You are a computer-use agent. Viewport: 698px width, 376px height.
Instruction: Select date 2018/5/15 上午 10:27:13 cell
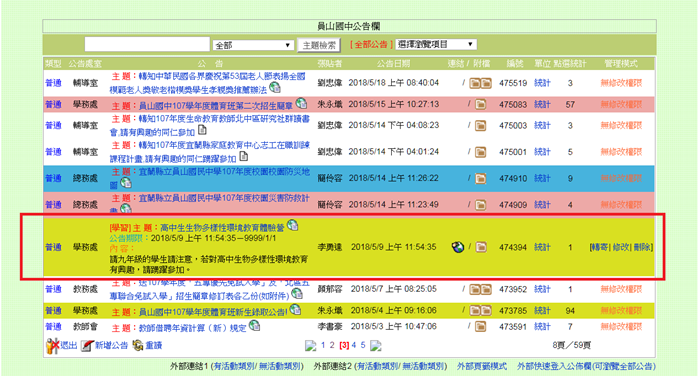(394, 105)
